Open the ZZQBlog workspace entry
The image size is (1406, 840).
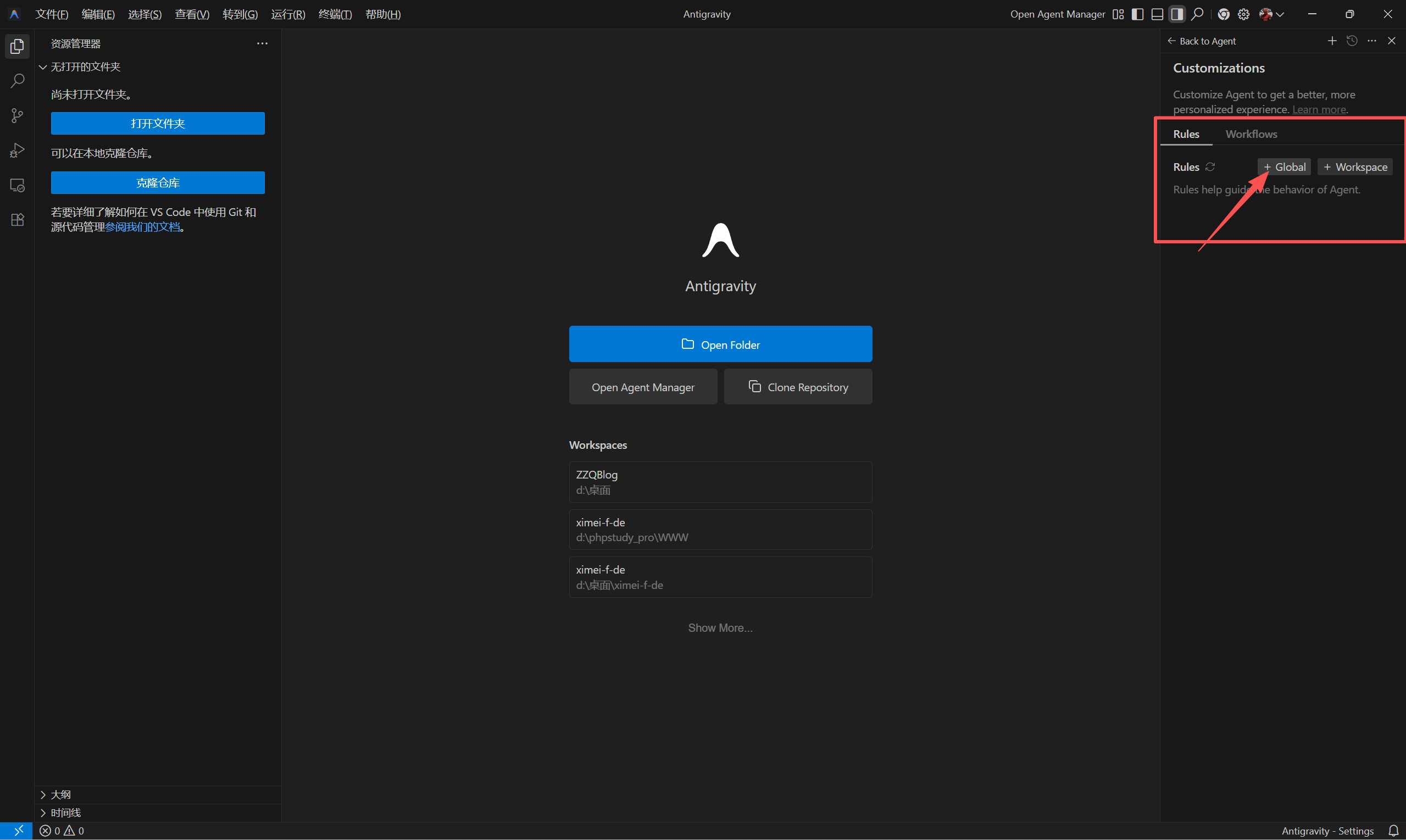[720, 482]
